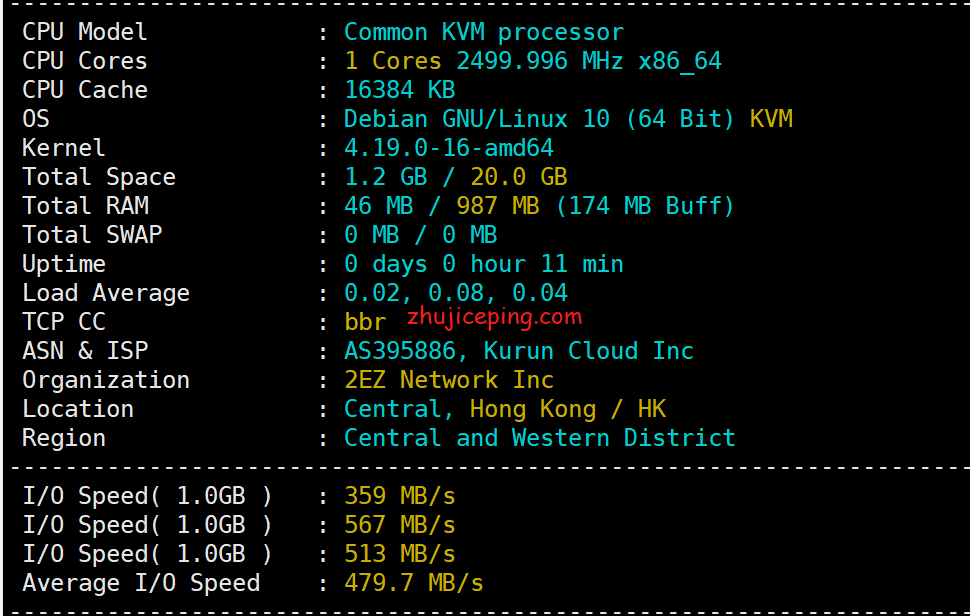Select 'Hong Kong / HK' text

pyautogui.click(x=568, y=409)
